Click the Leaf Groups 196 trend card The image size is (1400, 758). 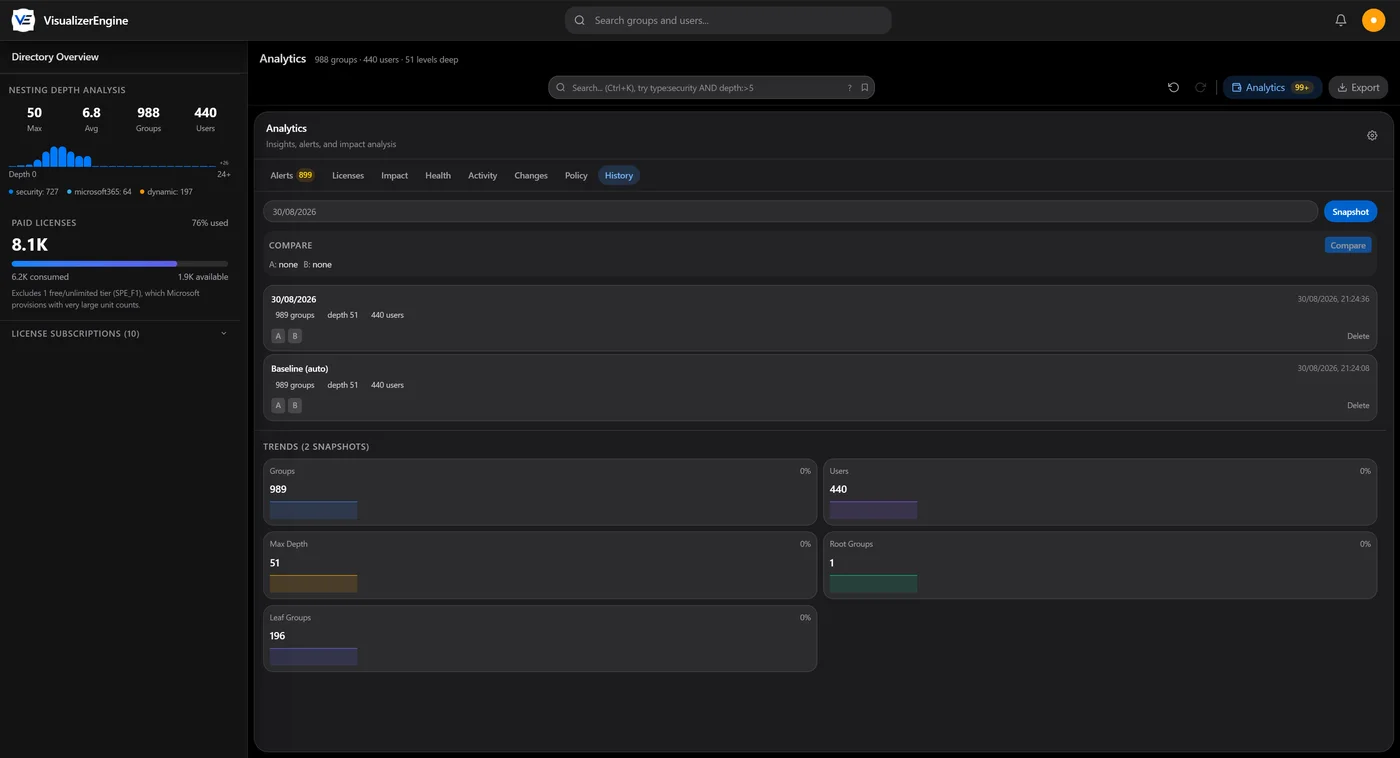click(540, 638)
